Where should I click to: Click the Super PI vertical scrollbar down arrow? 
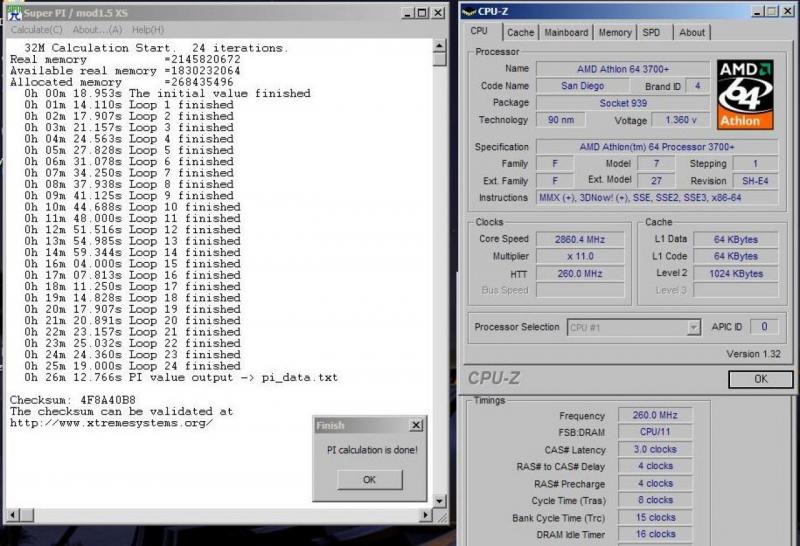click(439, 501)
